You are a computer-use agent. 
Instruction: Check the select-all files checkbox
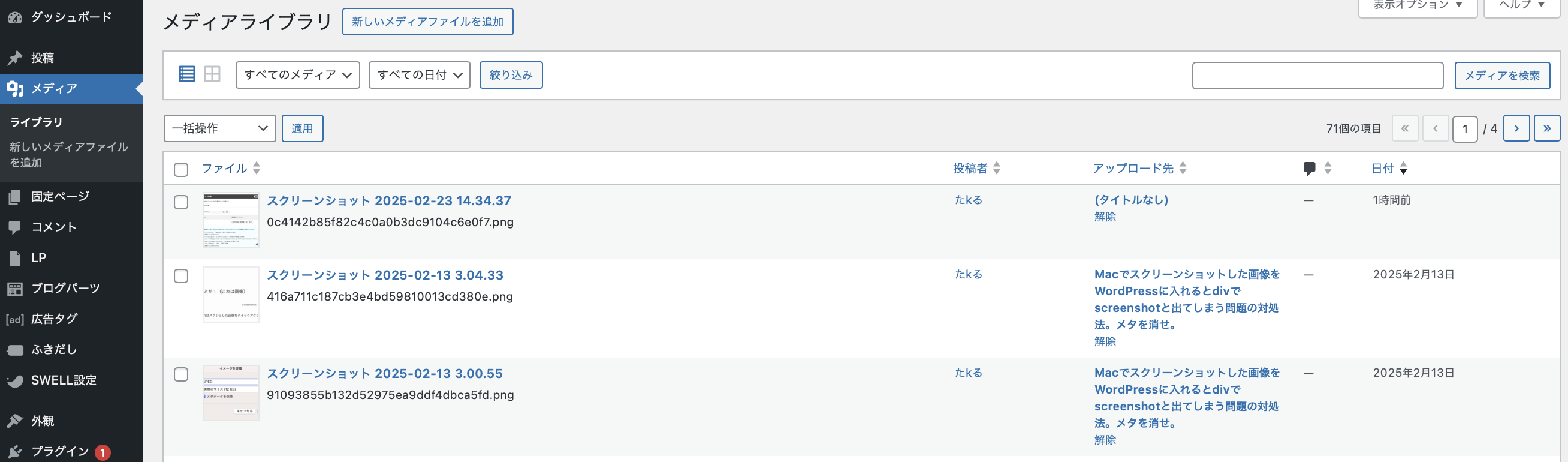pyautogui.click(x=181, y=169)
